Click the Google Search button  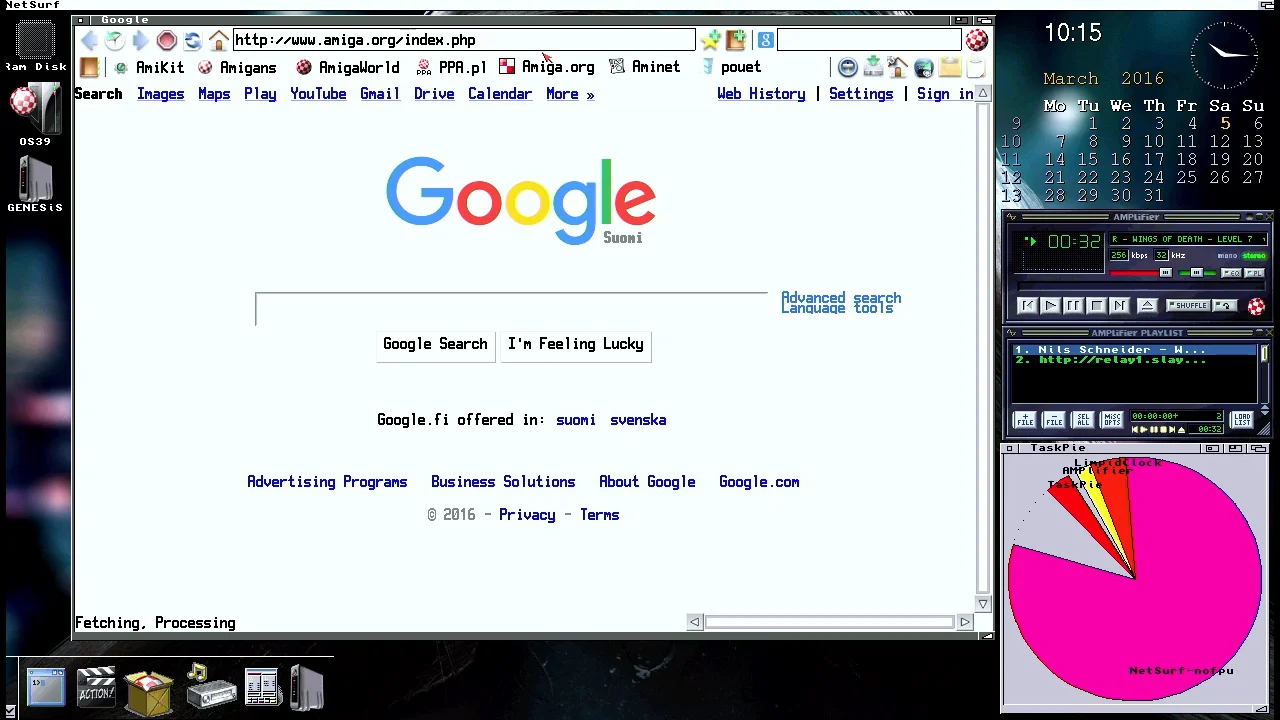(x=435, y=344)
